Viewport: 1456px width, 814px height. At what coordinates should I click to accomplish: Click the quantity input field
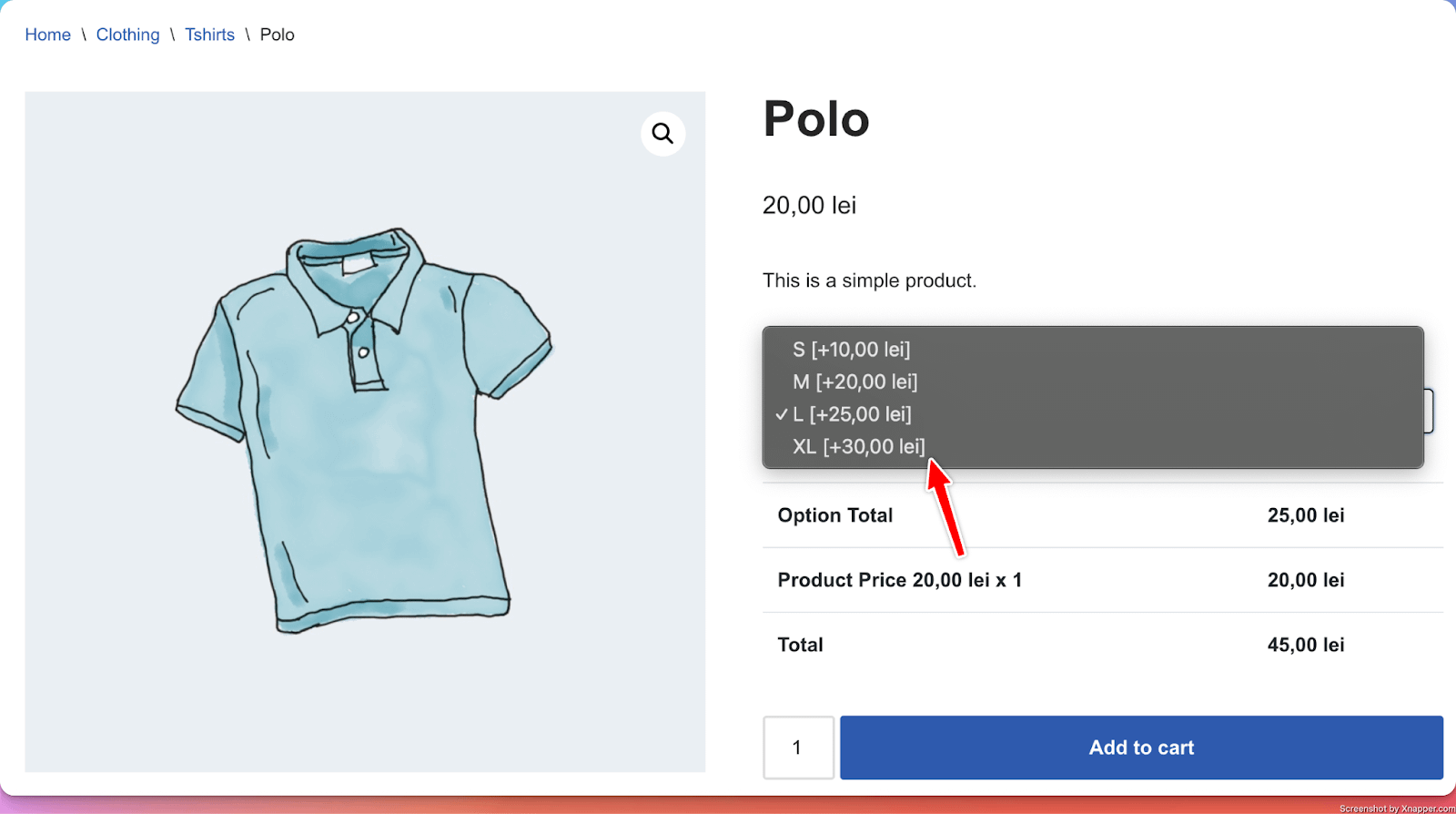pos(798,748)
